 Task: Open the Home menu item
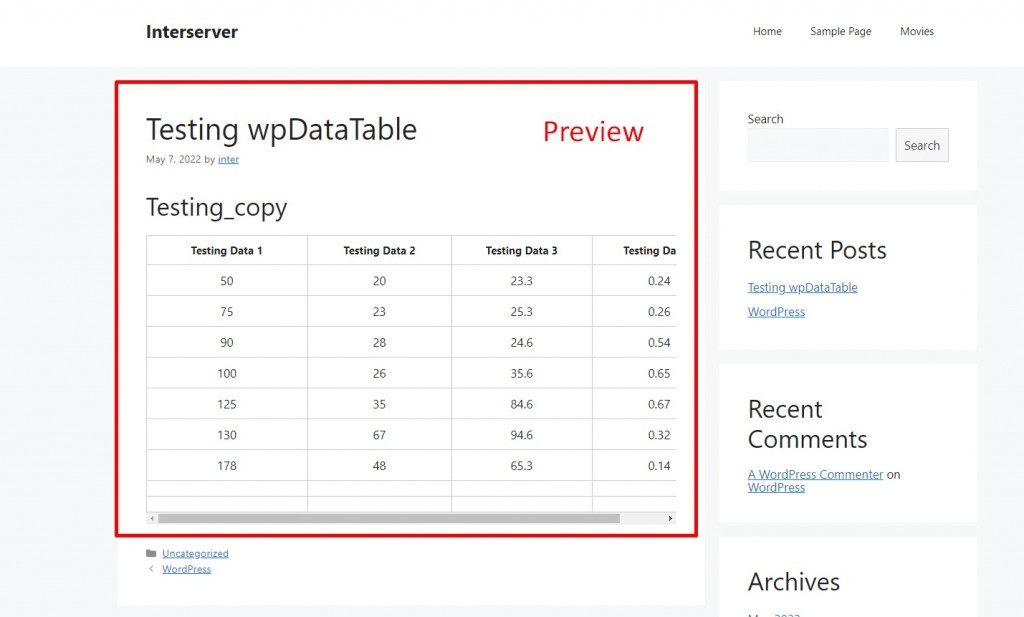767,31
